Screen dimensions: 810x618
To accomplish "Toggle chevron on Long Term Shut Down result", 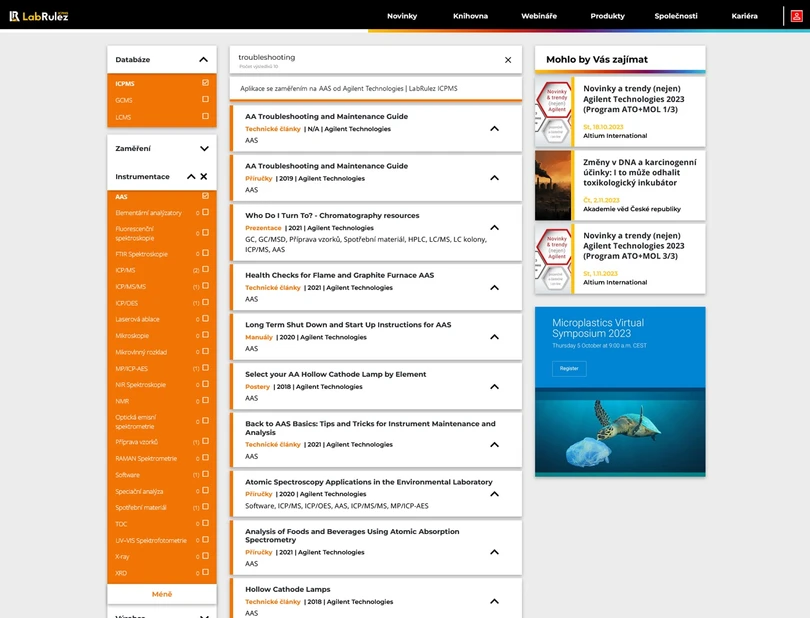I will [494, 337].
